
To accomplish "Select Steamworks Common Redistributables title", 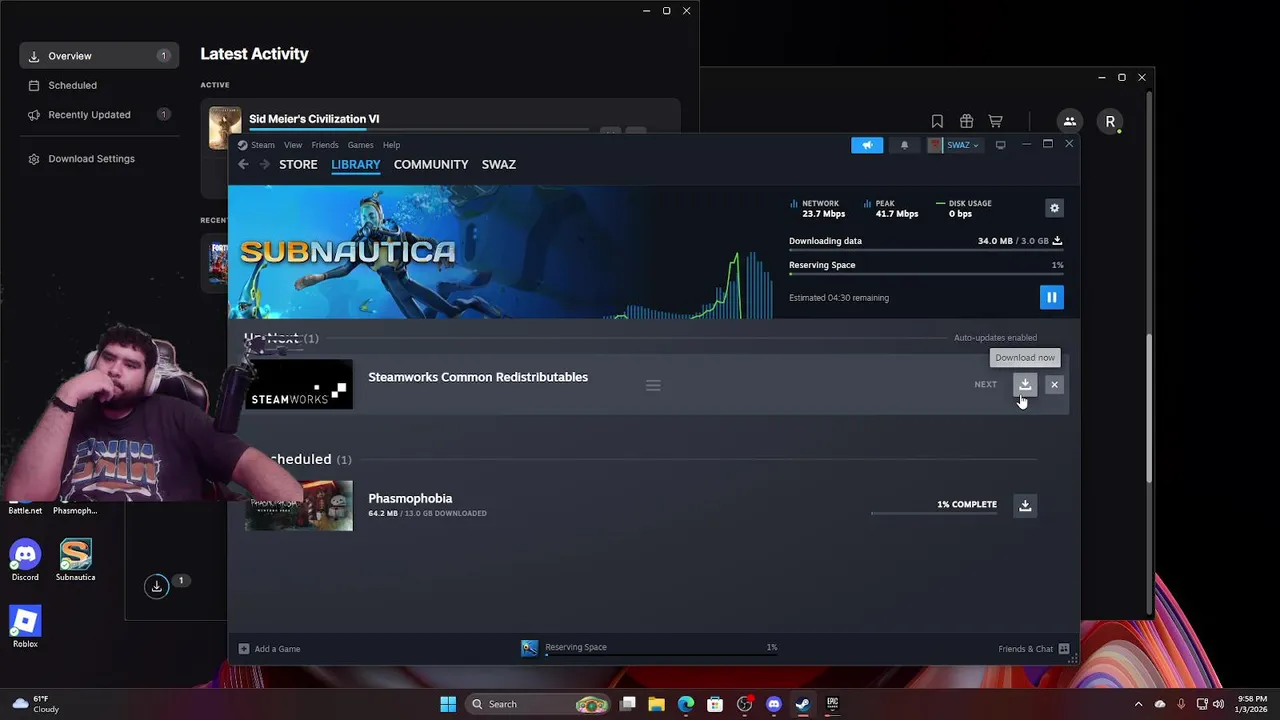I will tap(478, 377).
